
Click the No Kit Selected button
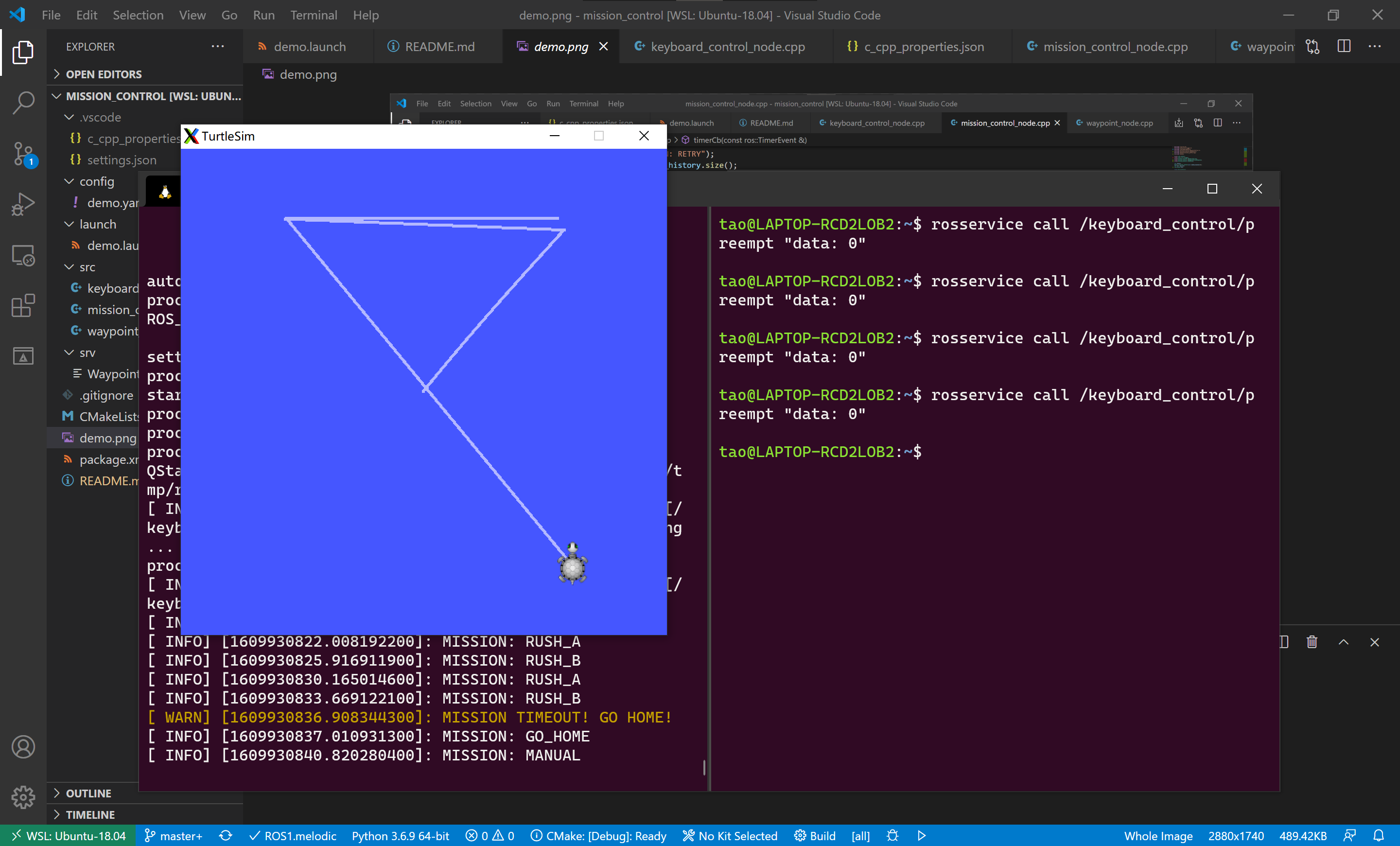[730, 836]
